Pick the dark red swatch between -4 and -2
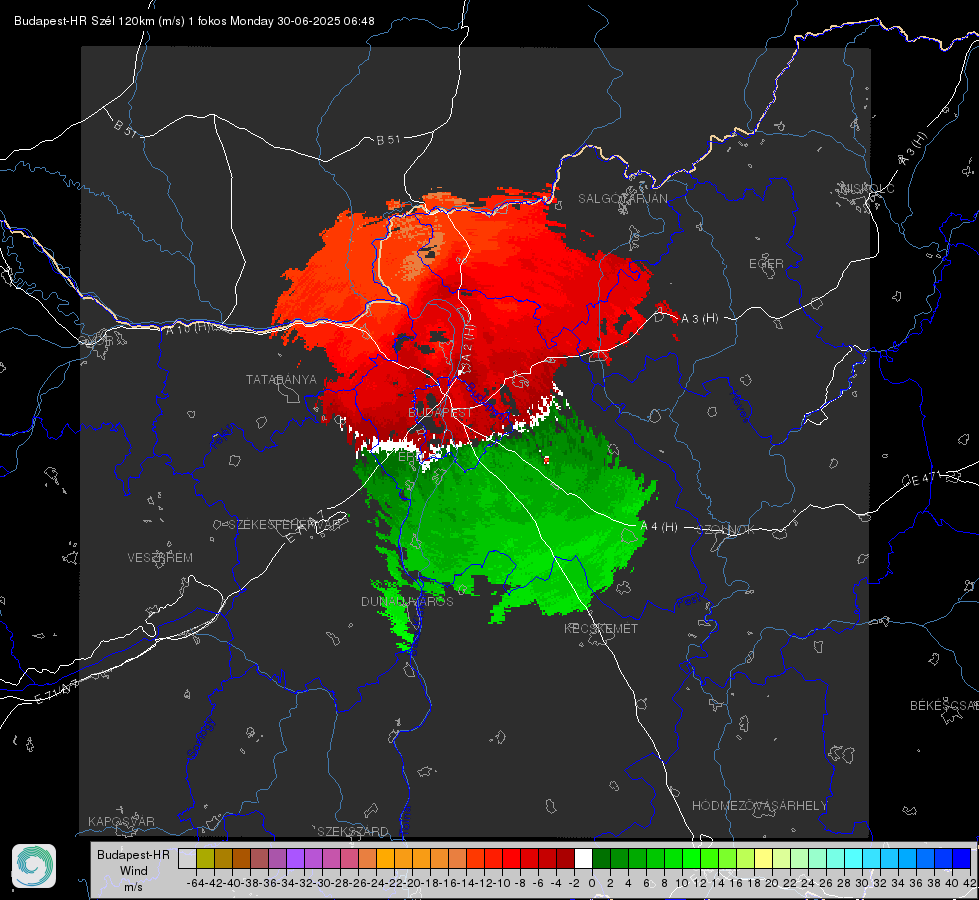 pos(565,859)
